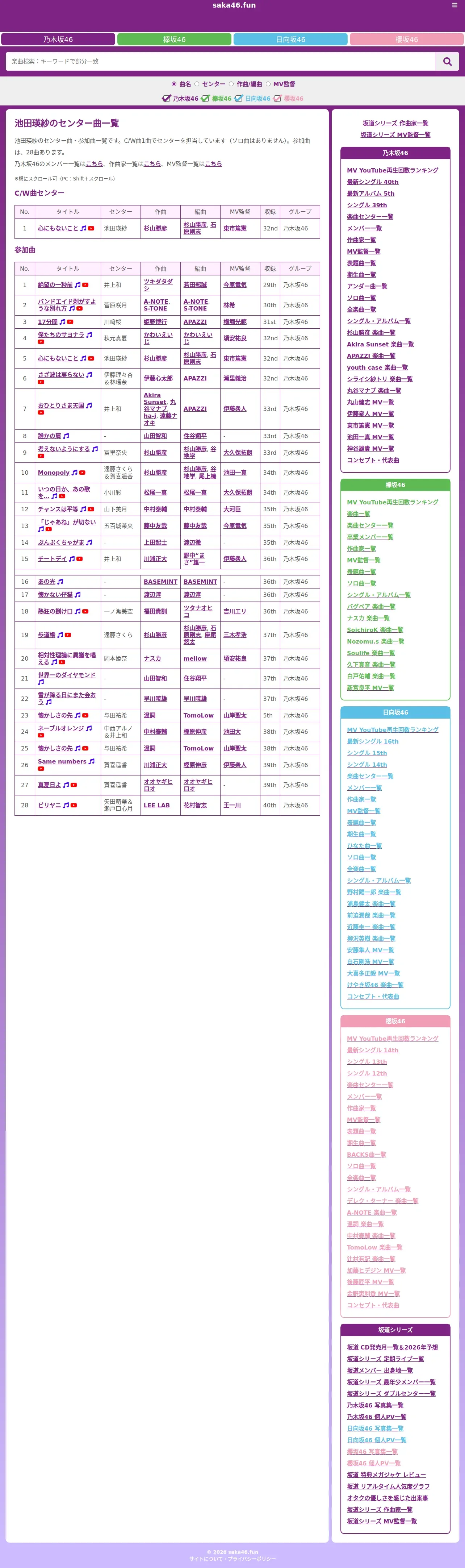The height and width of the screenshot is (1568, 465).
Task: Open composer link ツキダタダシ
Action: pos(158,285)
